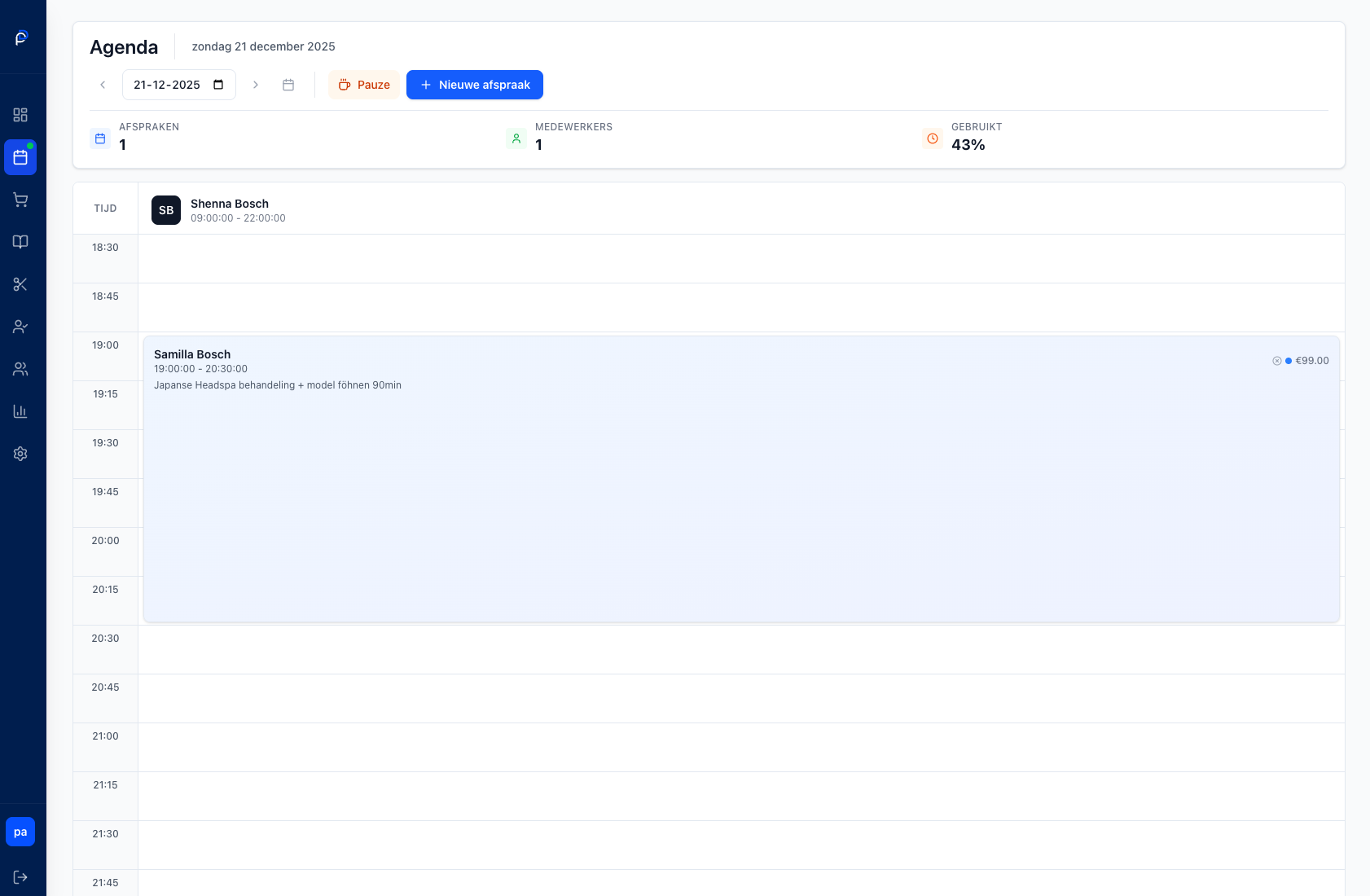Open the shopping cart page in sidebar
This screenshot has width=1370, height=896.
tap(20, 200)
